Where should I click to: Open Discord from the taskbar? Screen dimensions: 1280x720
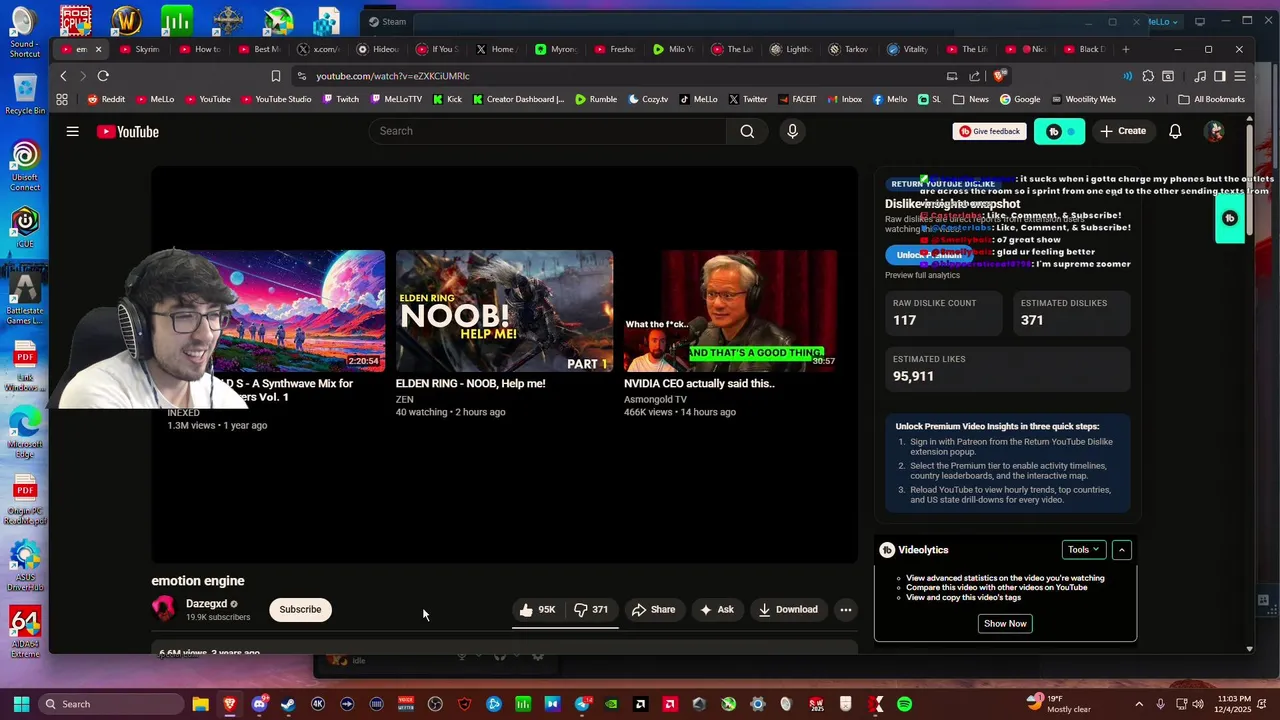pyautogui.click(x=259, y=704)
